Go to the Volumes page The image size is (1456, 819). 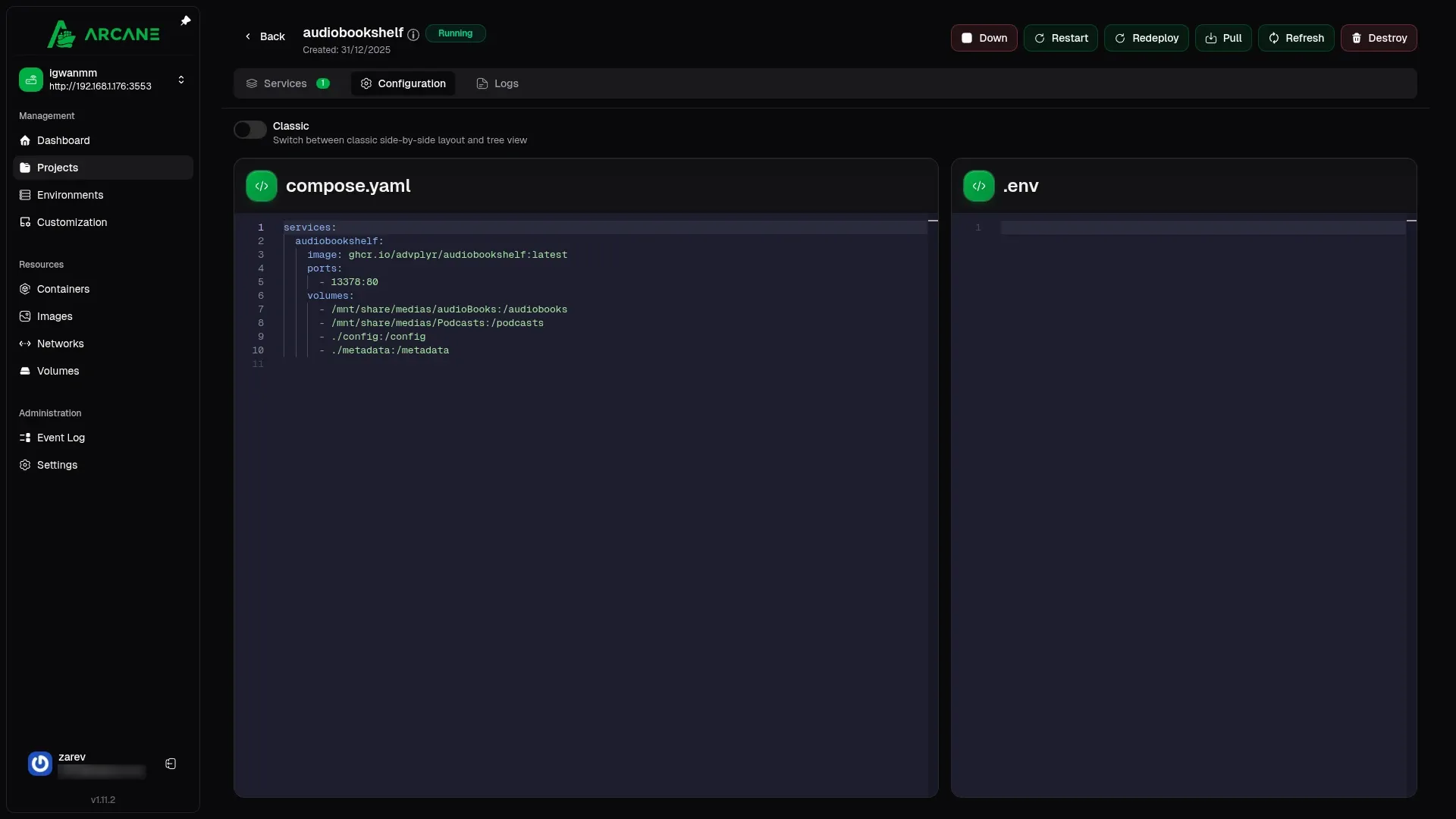[x=58, y=371]
